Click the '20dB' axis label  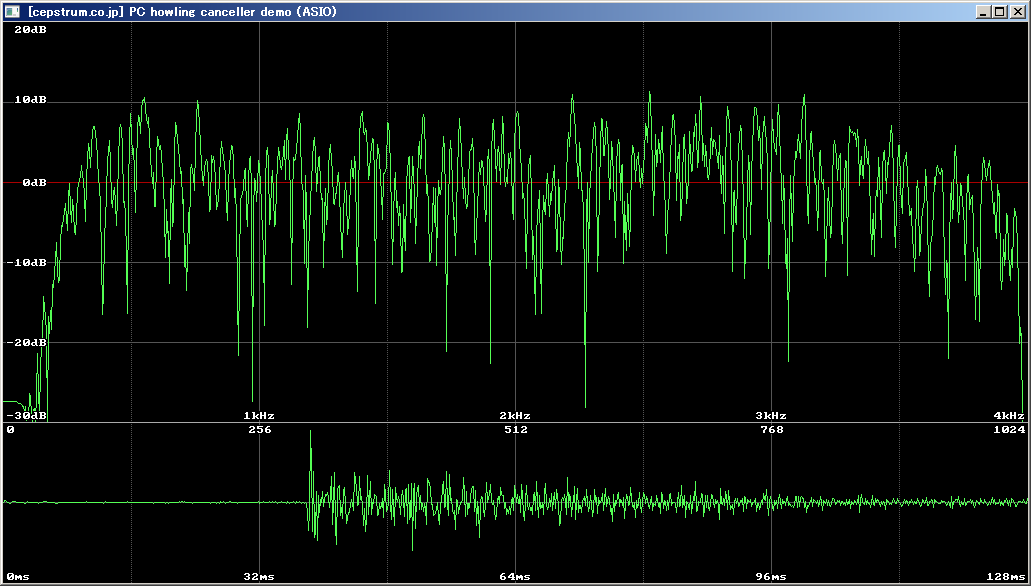[x=30, y=29]
